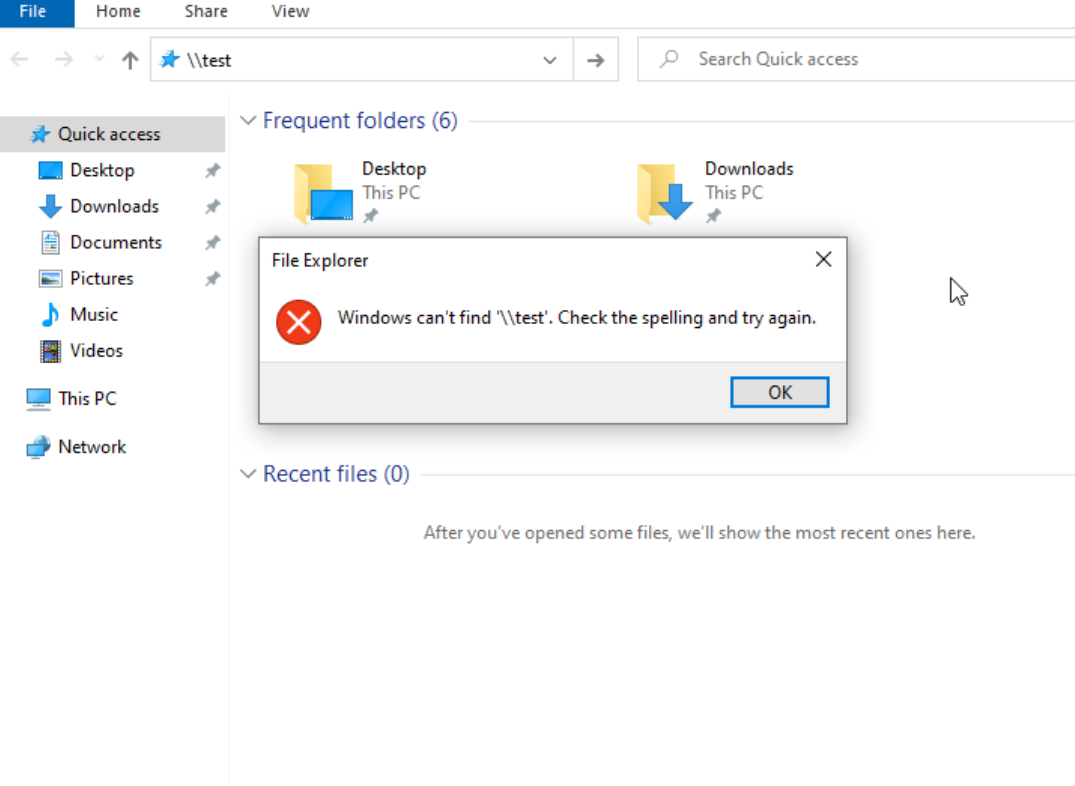
Task: Collapse the Recent files section
Action: [248, 474]
